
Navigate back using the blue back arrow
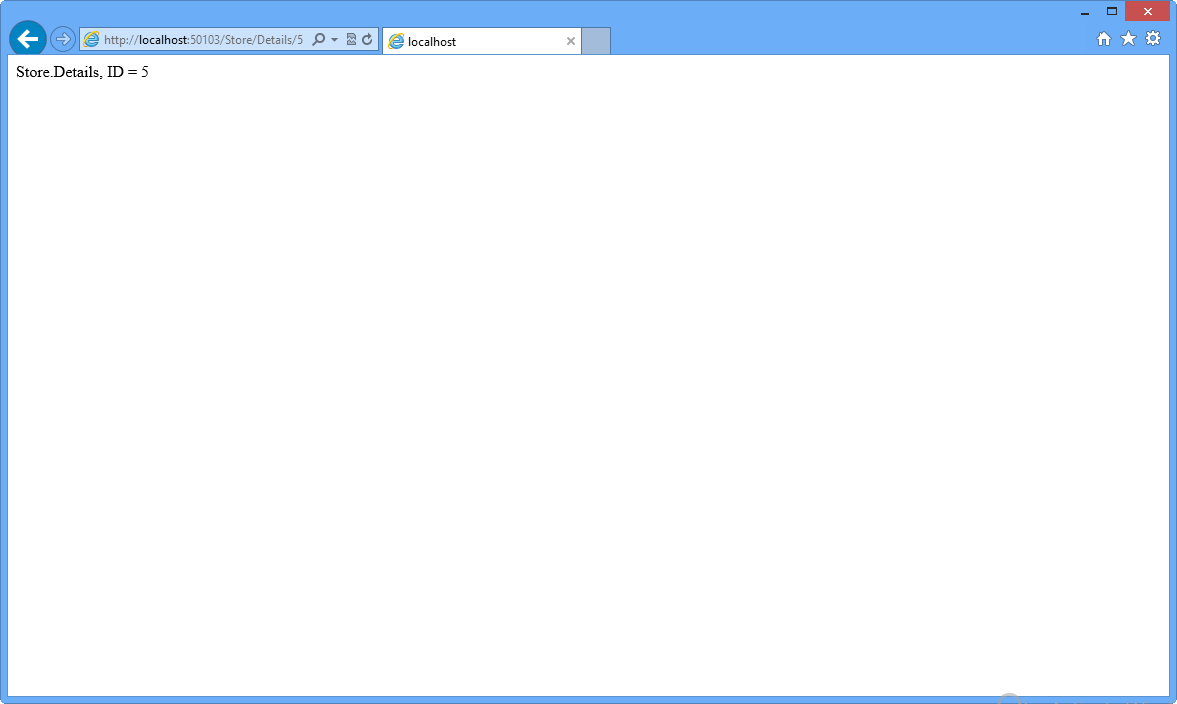[x=28, y=38]
